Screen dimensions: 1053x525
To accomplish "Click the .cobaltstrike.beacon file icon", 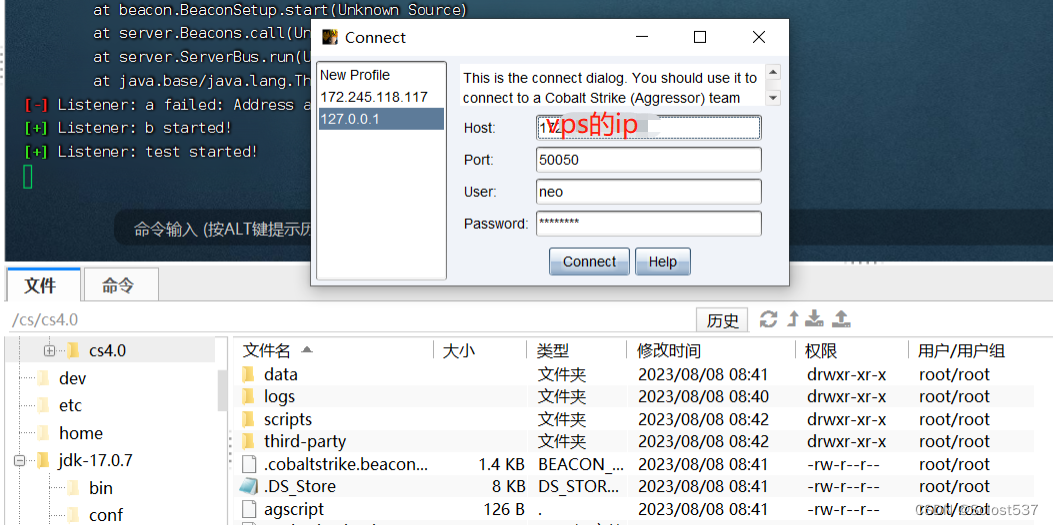I will click(x=248, y=464).
